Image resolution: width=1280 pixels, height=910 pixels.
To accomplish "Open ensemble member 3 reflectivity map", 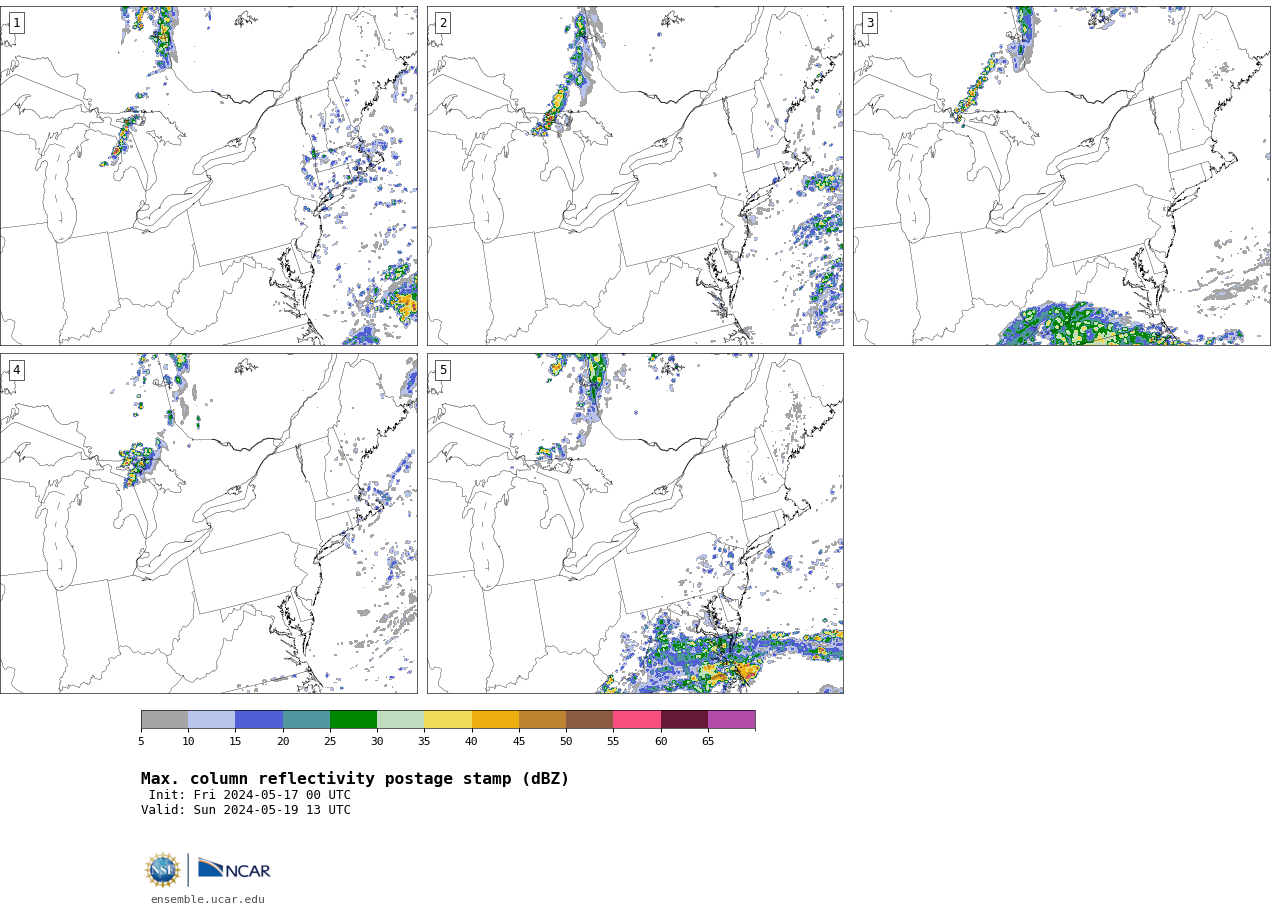I will point(1061,176).
